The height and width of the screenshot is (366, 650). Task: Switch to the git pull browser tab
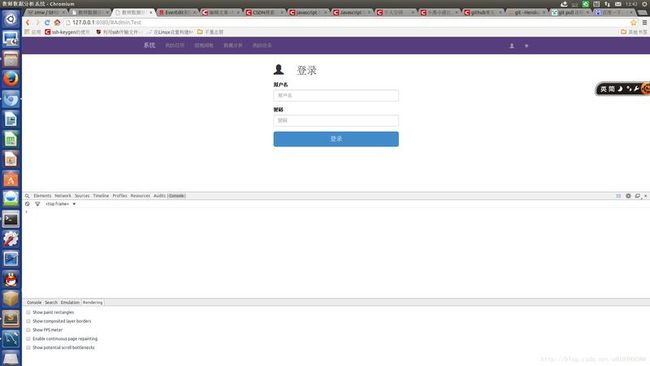(x=570, y=12)
